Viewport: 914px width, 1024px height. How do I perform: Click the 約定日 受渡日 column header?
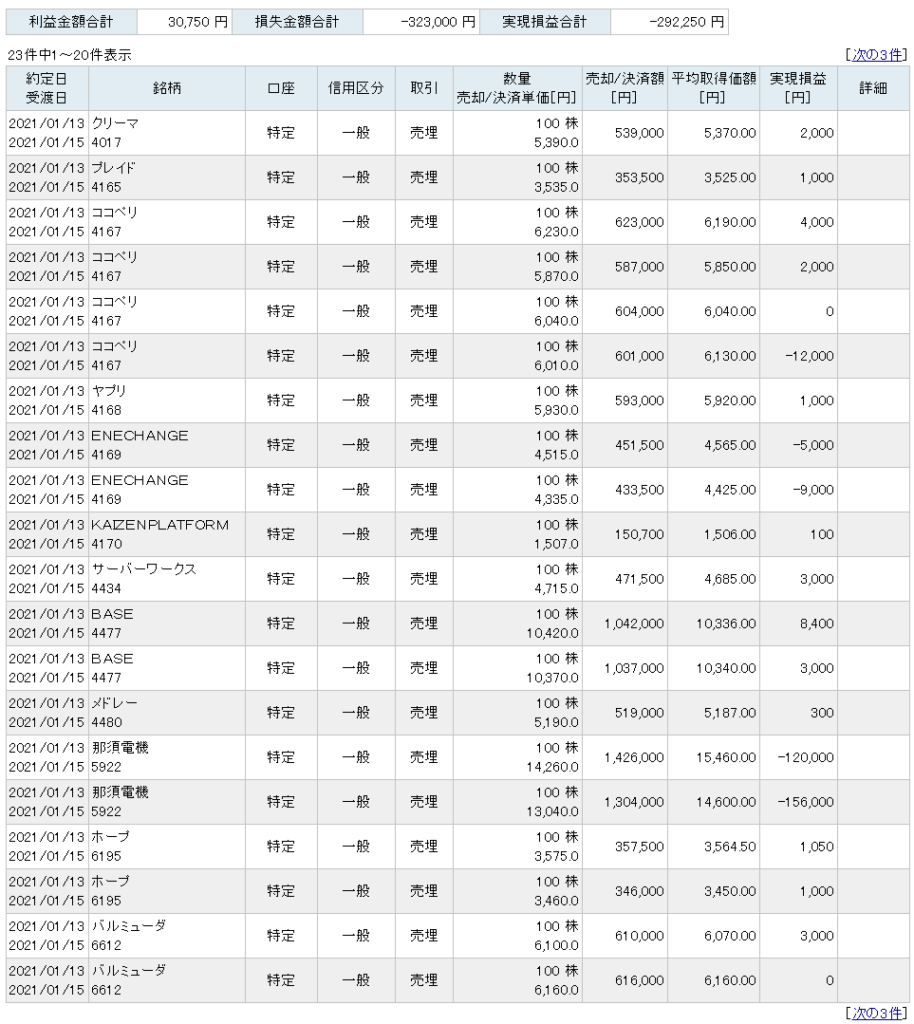47,88
